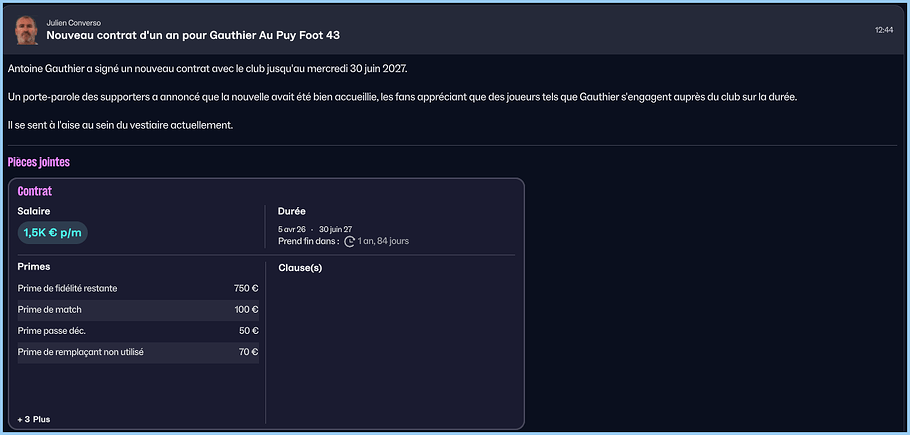Screen dimensions: 910x435
Task: Click the Durée label
Action: coord(292,211)
